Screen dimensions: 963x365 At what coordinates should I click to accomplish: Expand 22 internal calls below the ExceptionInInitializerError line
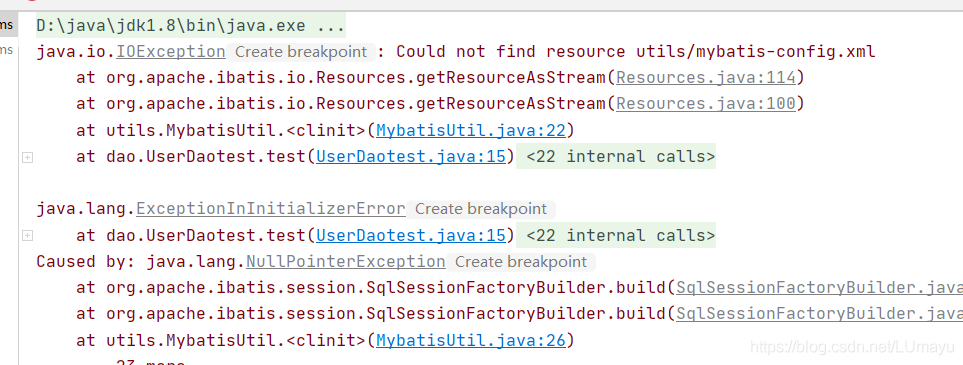pos(616,235)
